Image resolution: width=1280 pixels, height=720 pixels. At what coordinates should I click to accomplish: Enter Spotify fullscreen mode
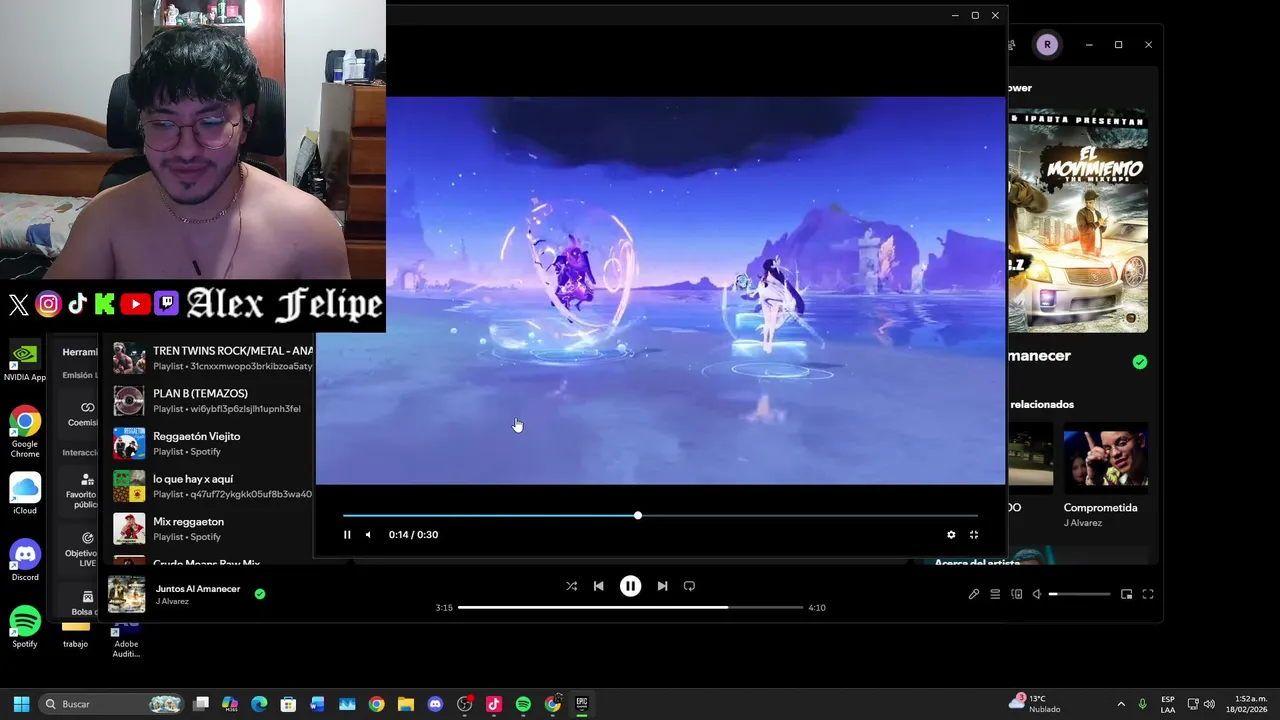[1148, 594]
